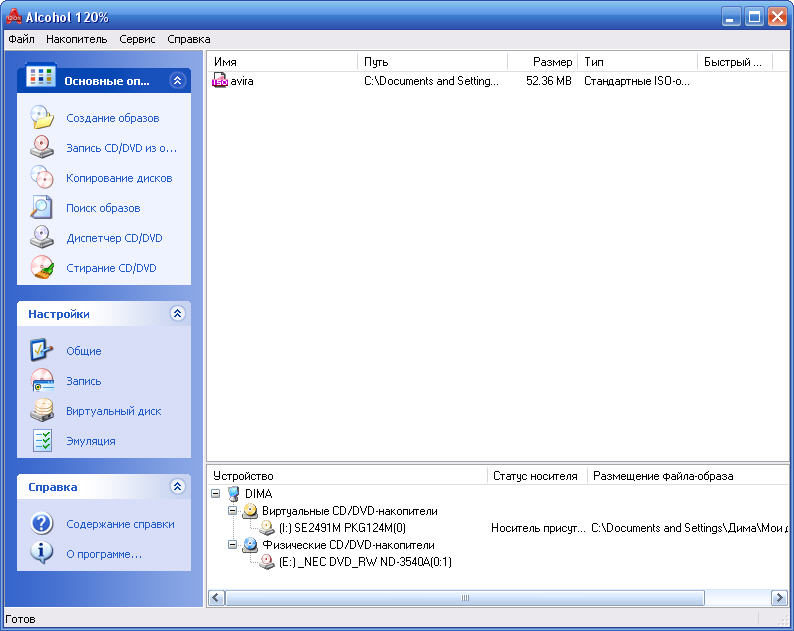Open Создание образов link
The image size is (794, 631).
112,118
